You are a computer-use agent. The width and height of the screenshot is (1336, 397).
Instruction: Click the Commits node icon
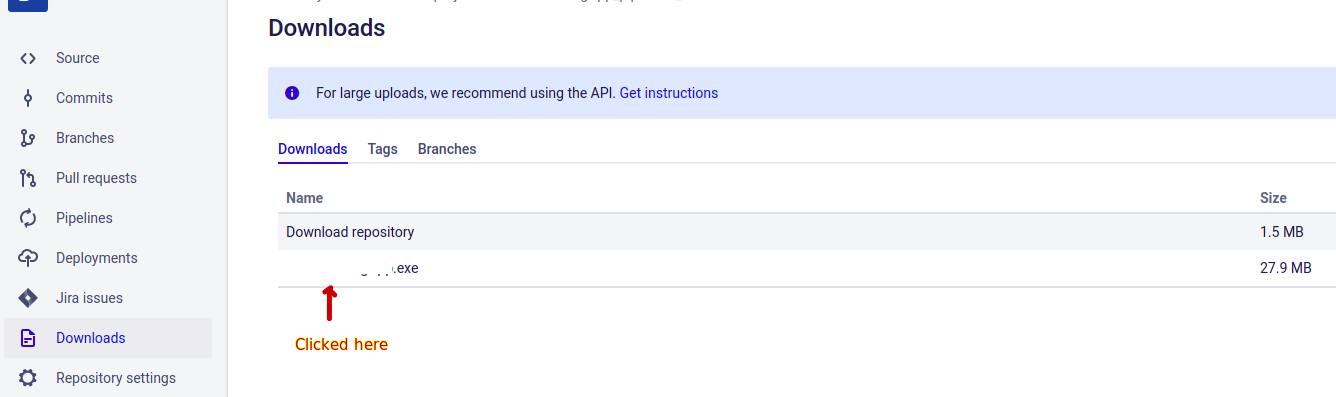28,98
